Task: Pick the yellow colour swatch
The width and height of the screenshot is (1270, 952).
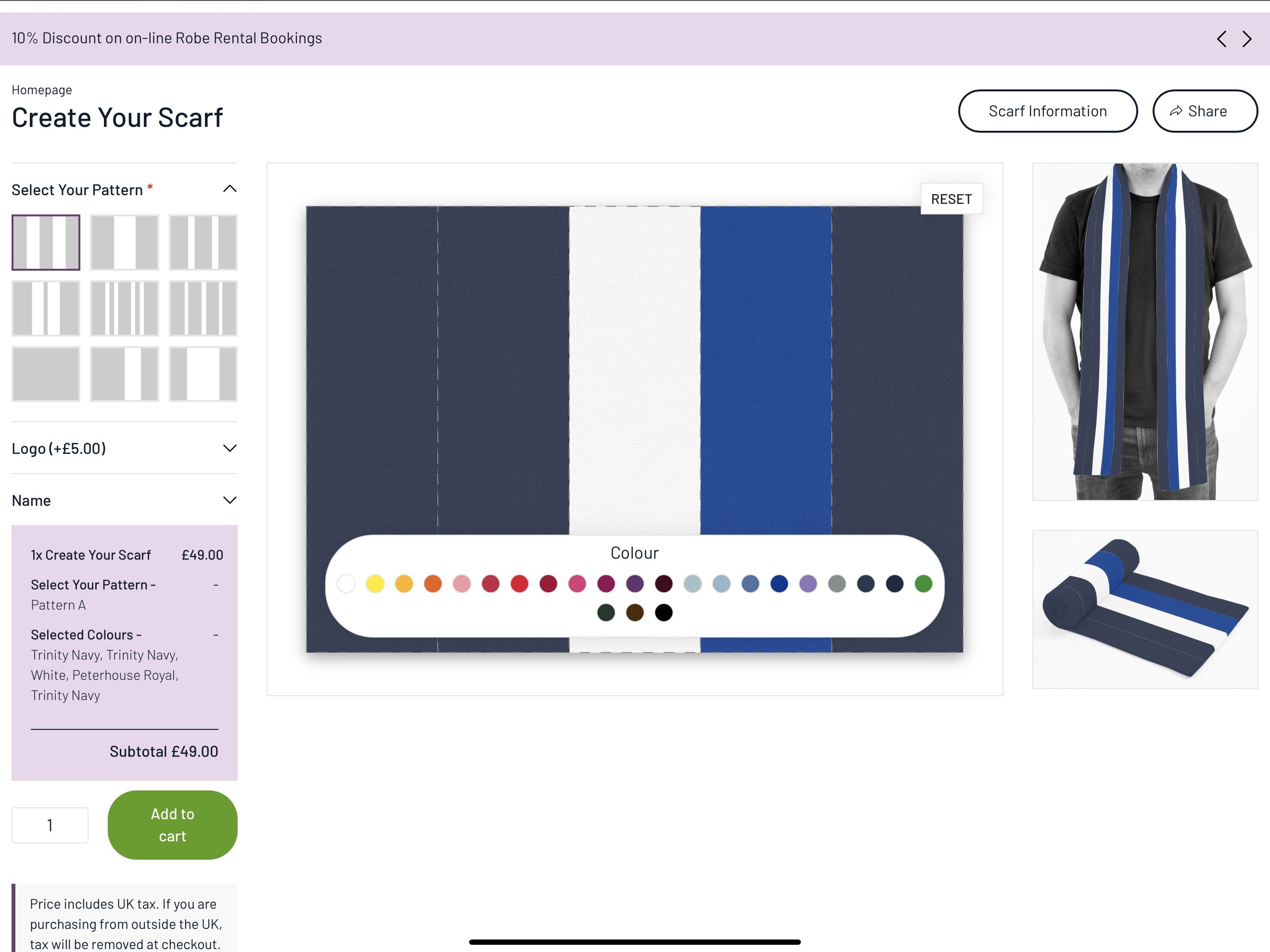Action: [375, 584]
